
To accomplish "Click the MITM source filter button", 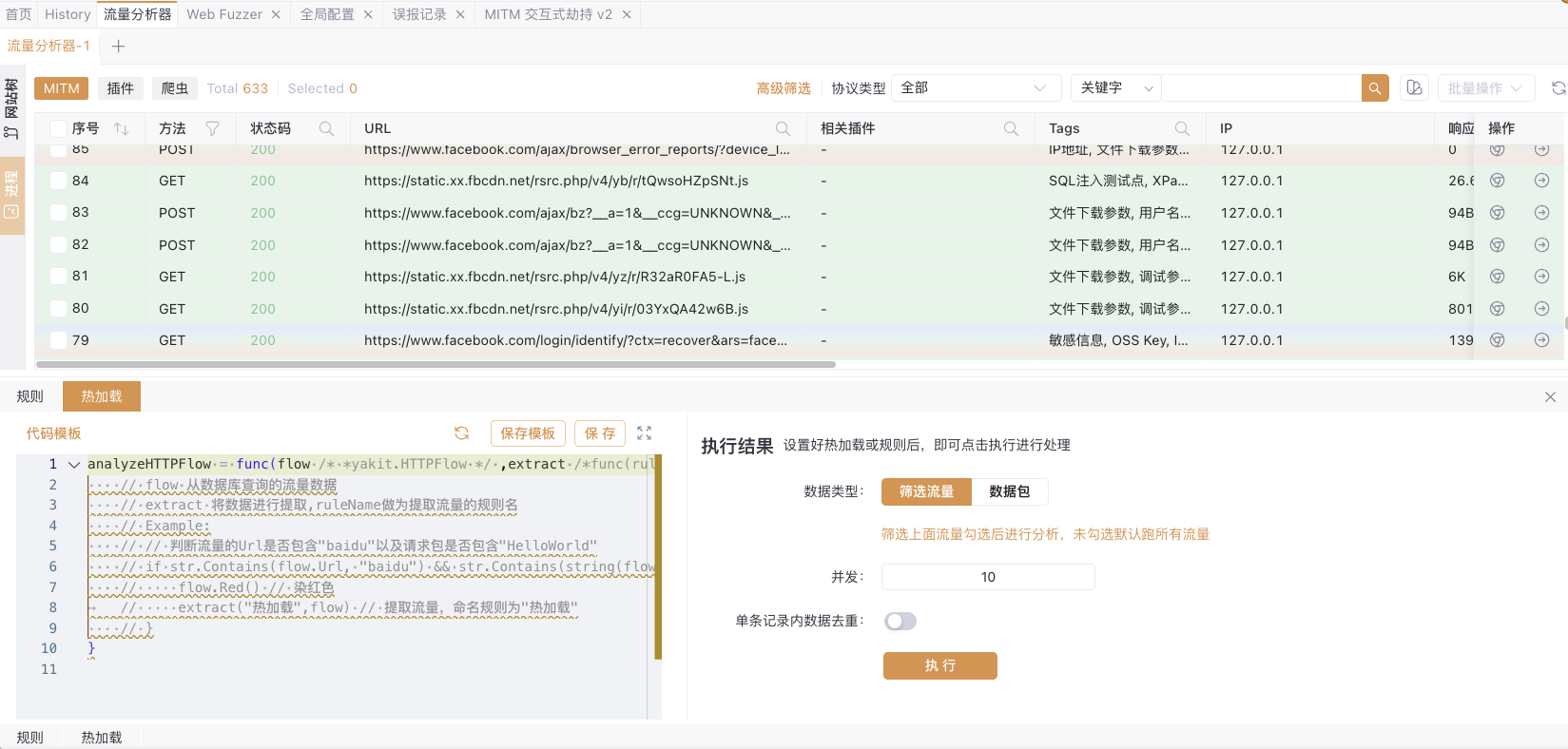I will tap(62, 88).
